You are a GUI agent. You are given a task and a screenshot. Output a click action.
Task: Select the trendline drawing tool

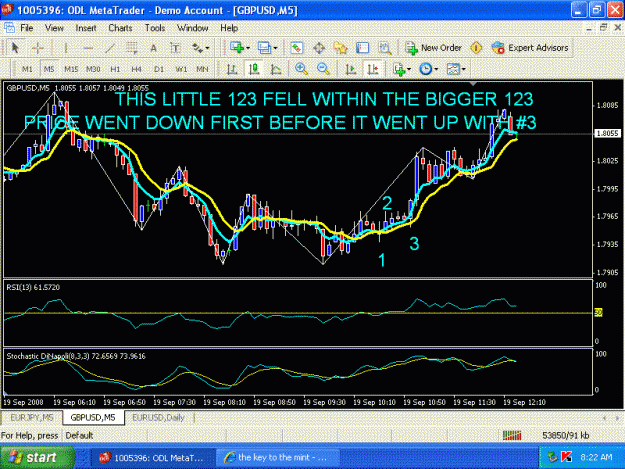(110, 48)
